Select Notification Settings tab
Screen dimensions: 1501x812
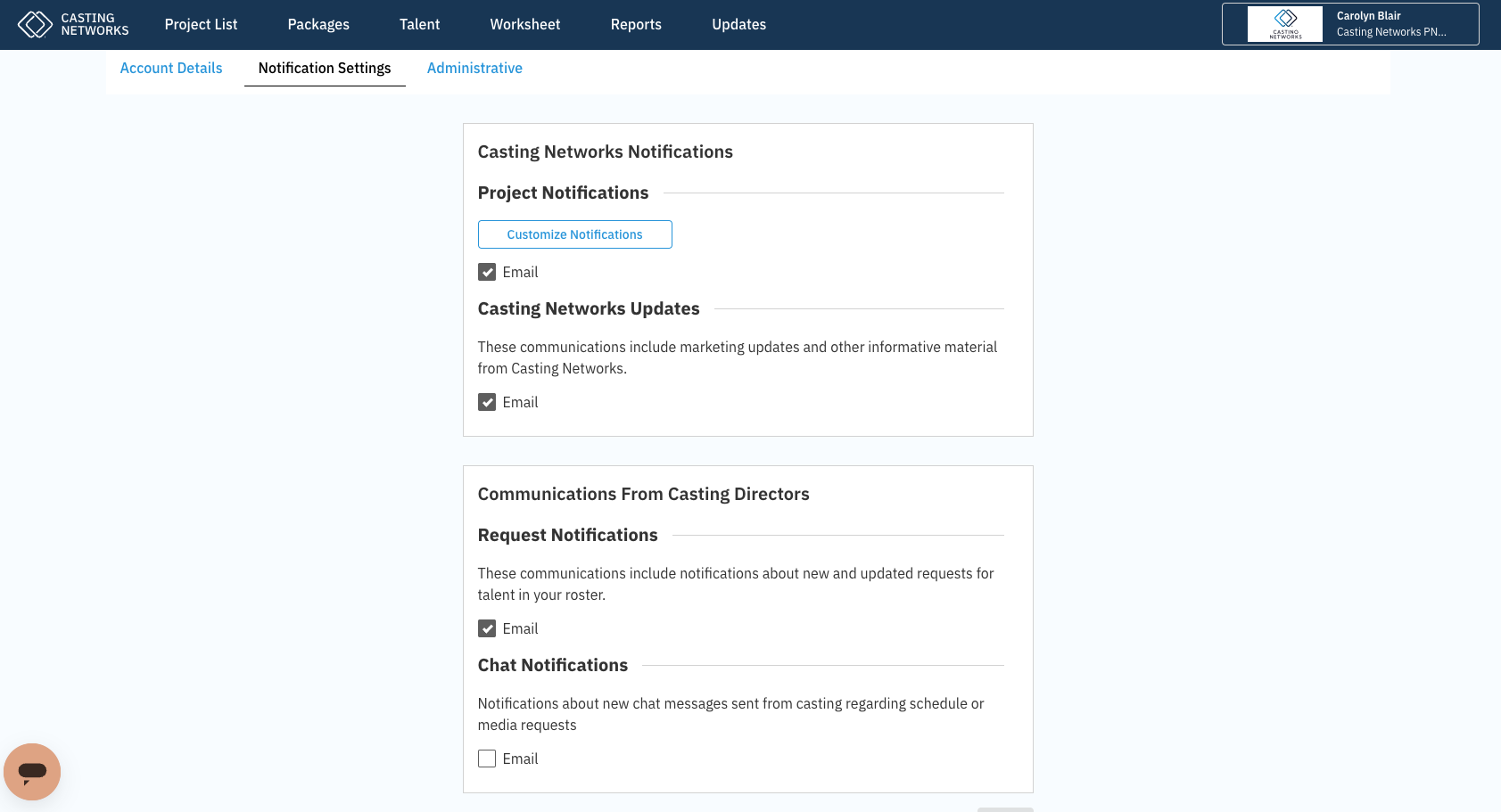pos(325,68)
